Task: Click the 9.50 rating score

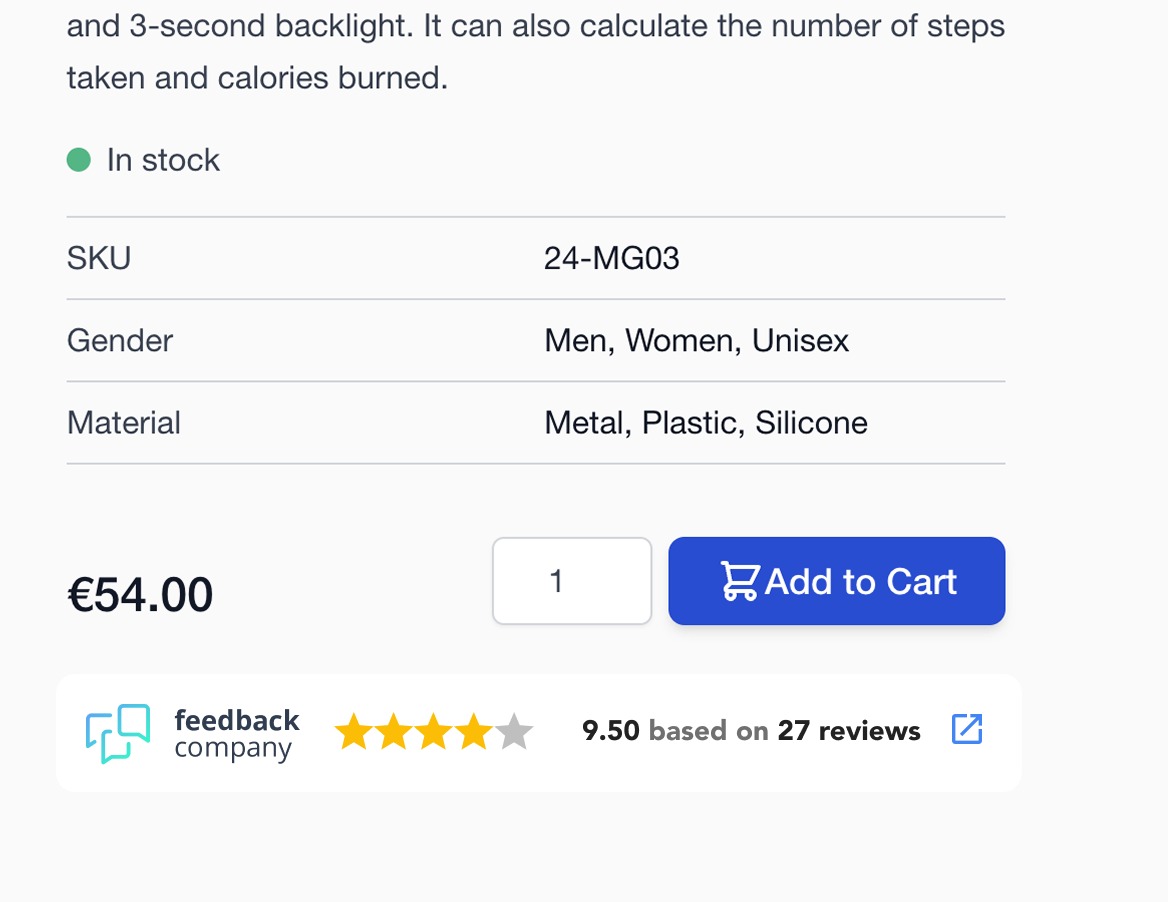Action: coord(610,731)
